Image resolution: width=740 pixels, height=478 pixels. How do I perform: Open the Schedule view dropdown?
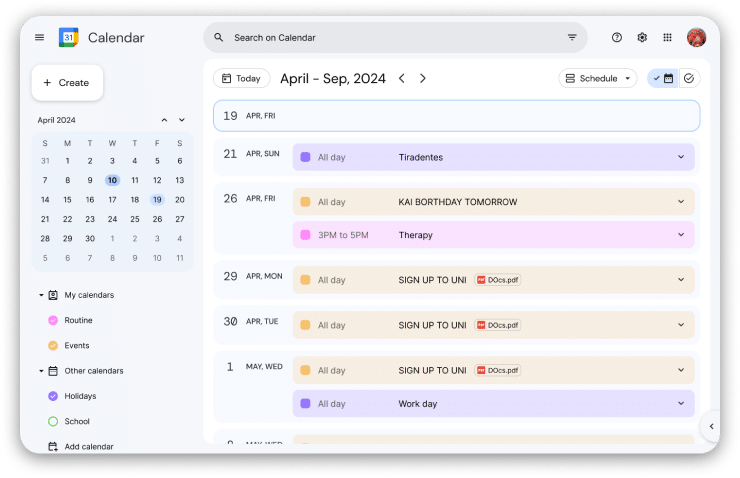597,78
